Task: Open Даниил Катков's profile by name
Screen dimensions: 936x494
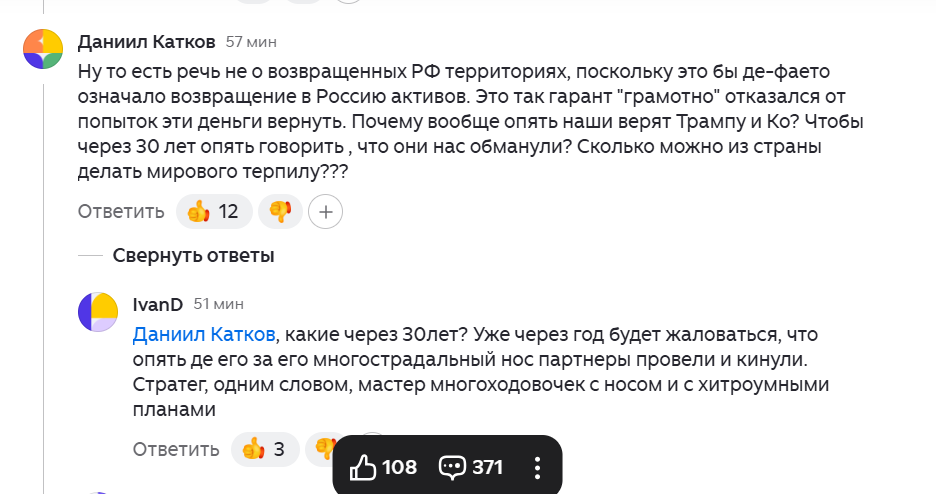Action: point(146,42)
